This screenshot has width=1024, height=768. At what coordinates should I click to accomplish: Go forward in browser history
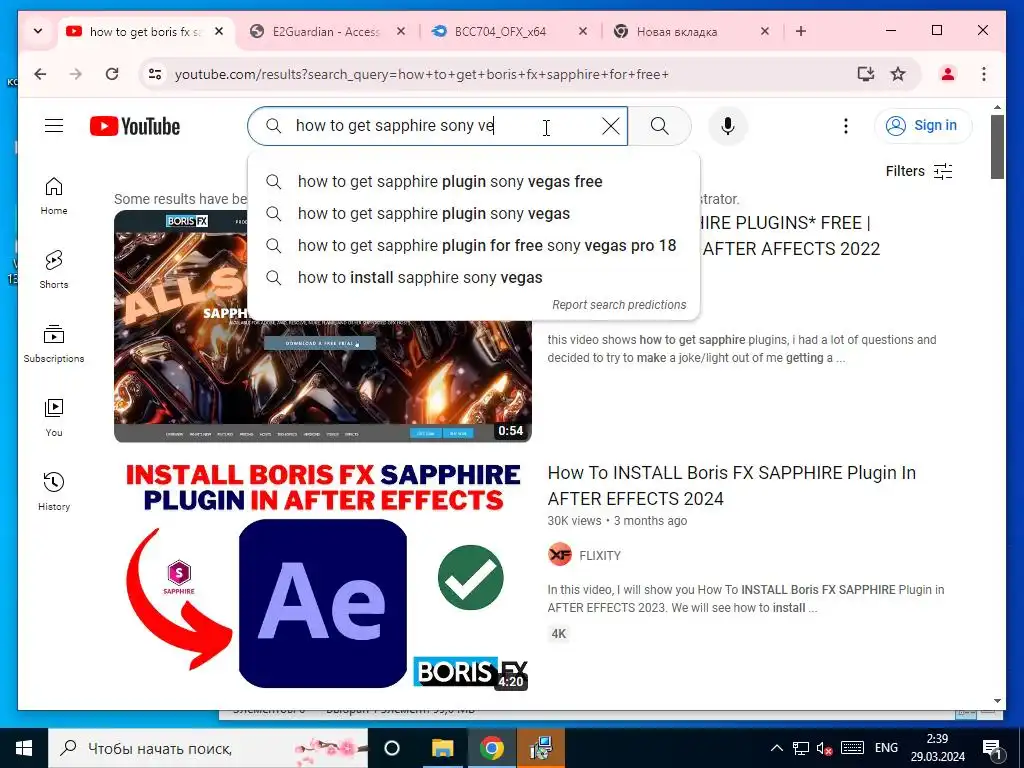pyautogui.click(x=76, y=74)
